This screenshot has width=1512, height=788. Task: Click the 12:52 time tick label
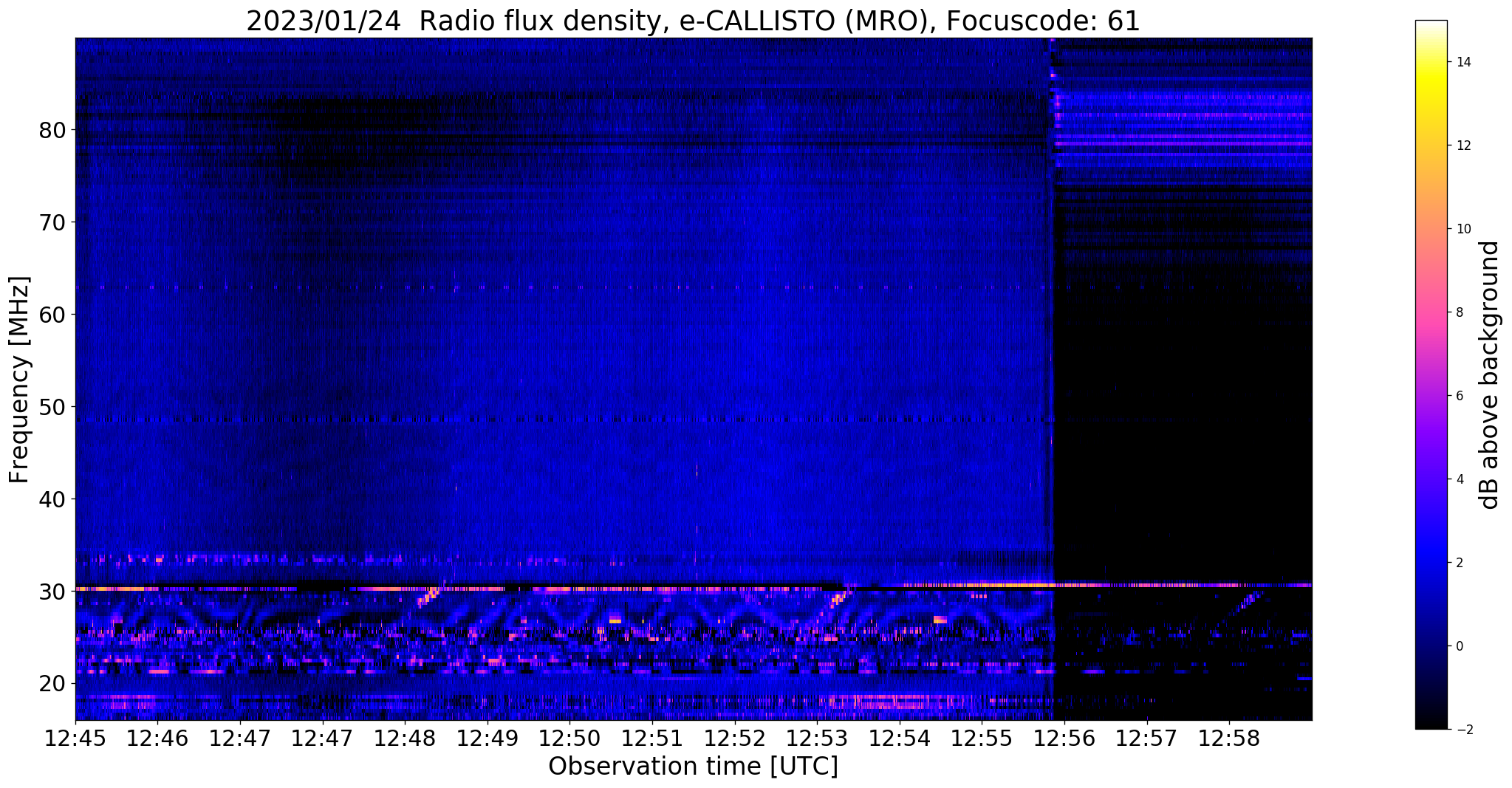(x=735, y=738)
